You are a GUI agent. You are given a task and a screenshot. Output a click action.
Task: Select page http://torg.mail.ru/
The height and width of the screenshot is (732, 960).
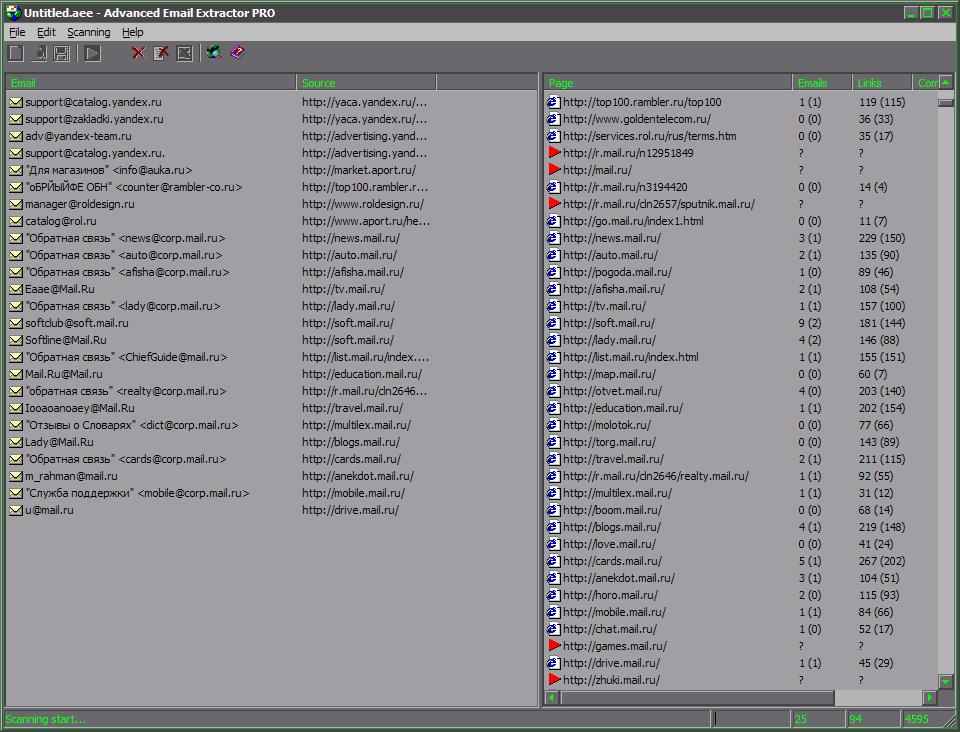(x=609, y=443)
